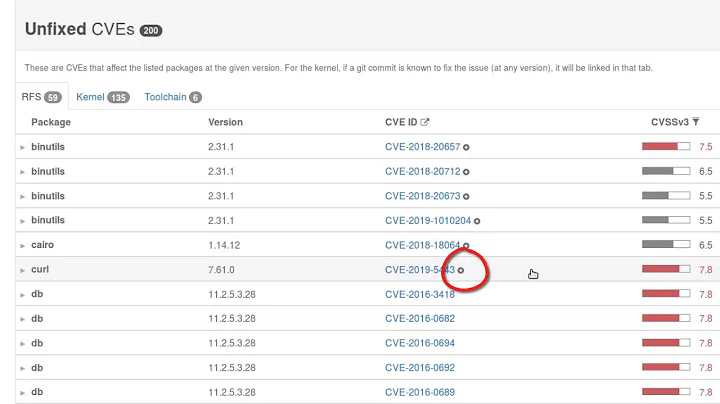Click the 6.5 score for cairo

(706, 245)
